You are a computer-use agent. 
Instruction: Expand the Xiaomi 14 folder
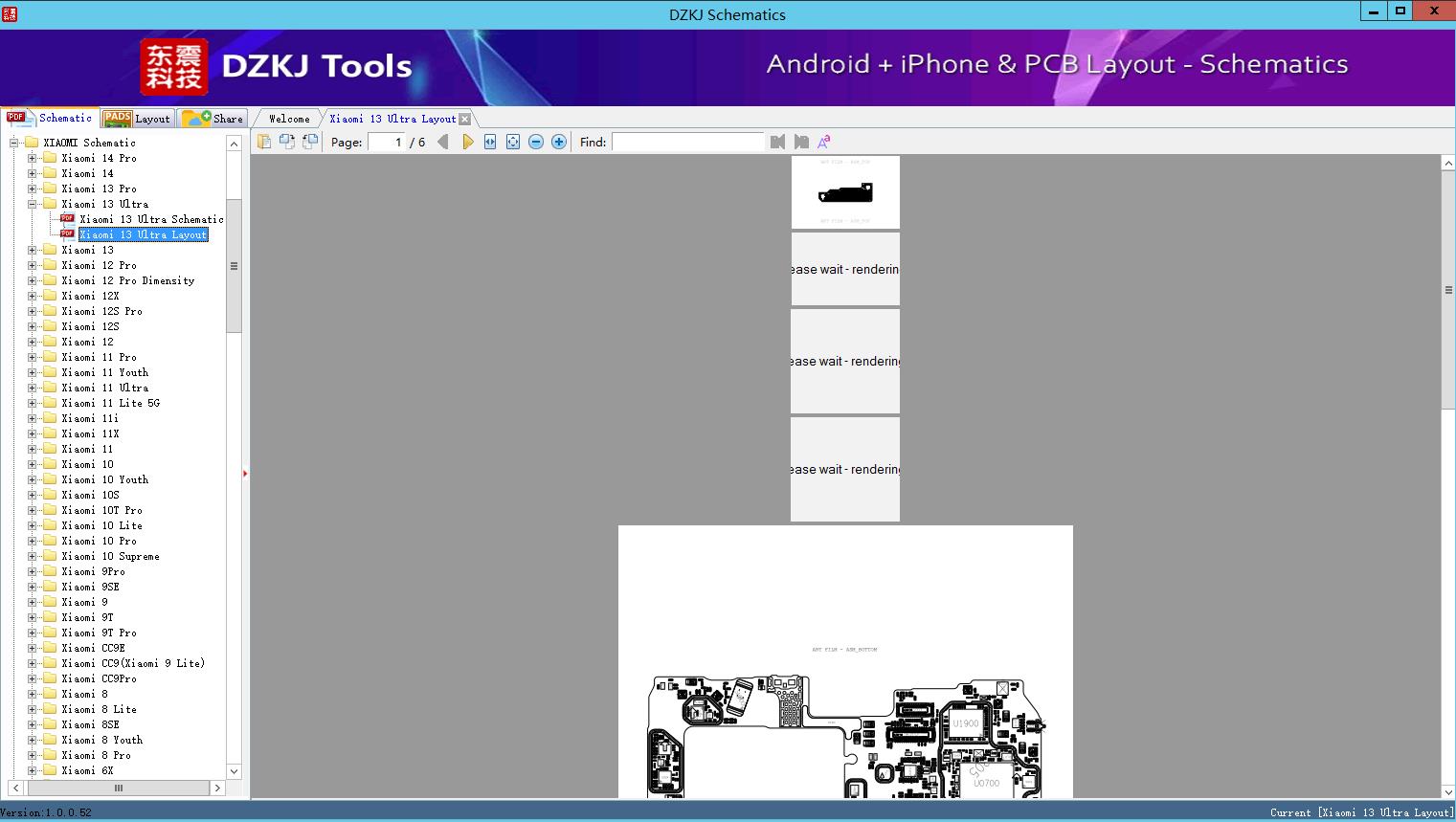coord(32,173)
